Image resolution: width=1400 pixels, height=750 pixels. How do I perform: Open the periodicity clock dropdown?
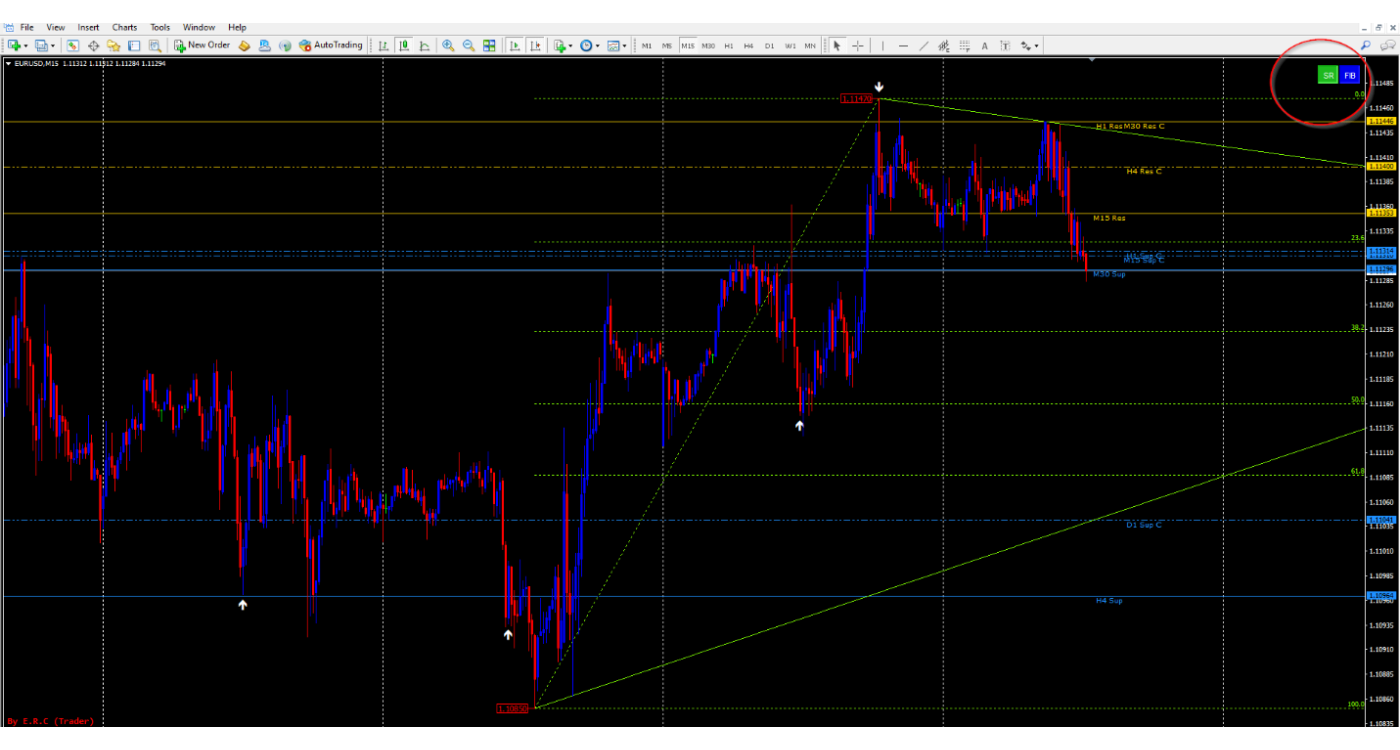[597, 45]
